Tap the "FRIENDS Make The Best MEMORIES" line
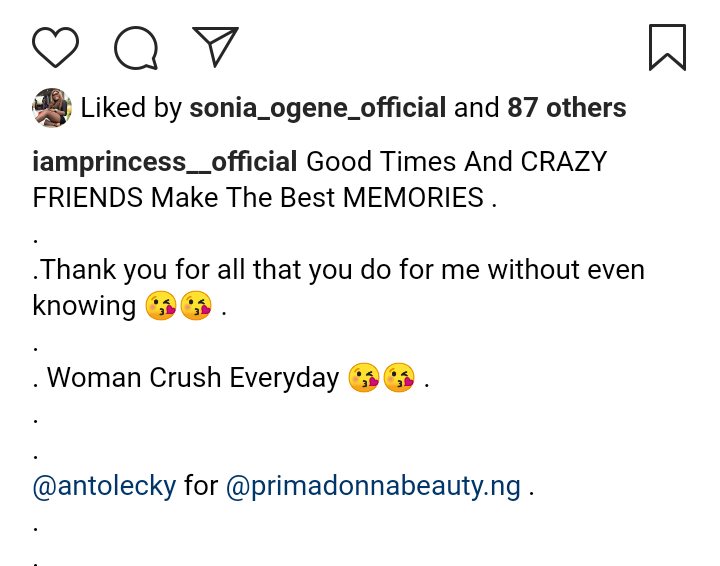The height and width of the screenshot is (566, 720). click(x=258, y=198)
